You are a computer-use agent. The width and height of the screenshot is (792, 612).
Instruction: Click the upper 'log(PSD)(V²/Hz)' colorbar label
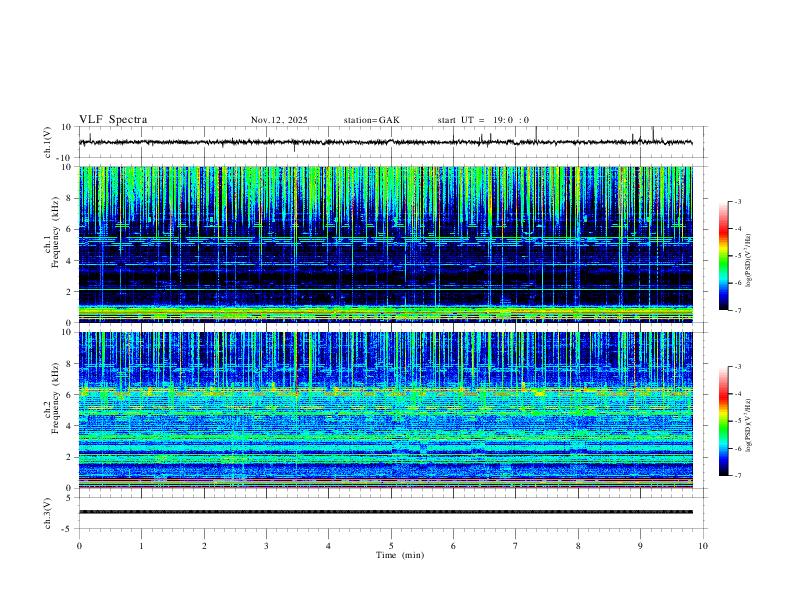coord(748,261)
